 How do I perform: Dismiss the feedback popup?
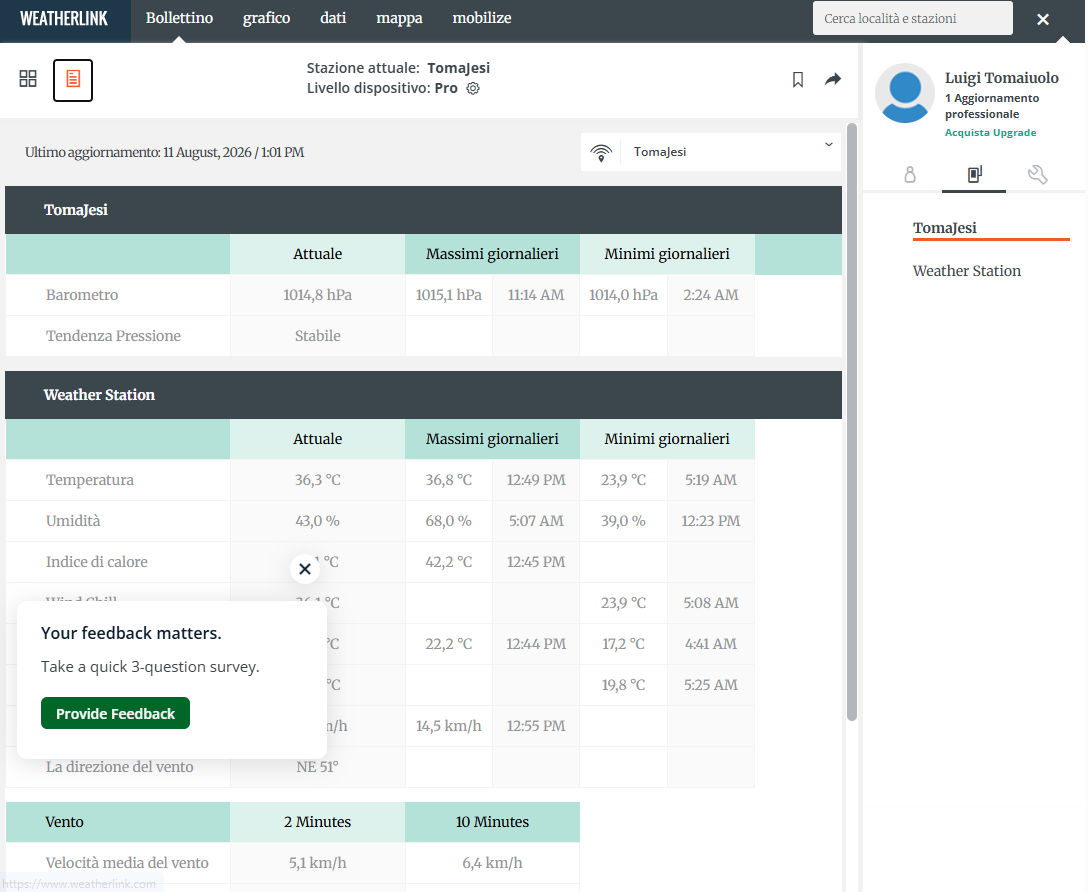coord(305,569)
